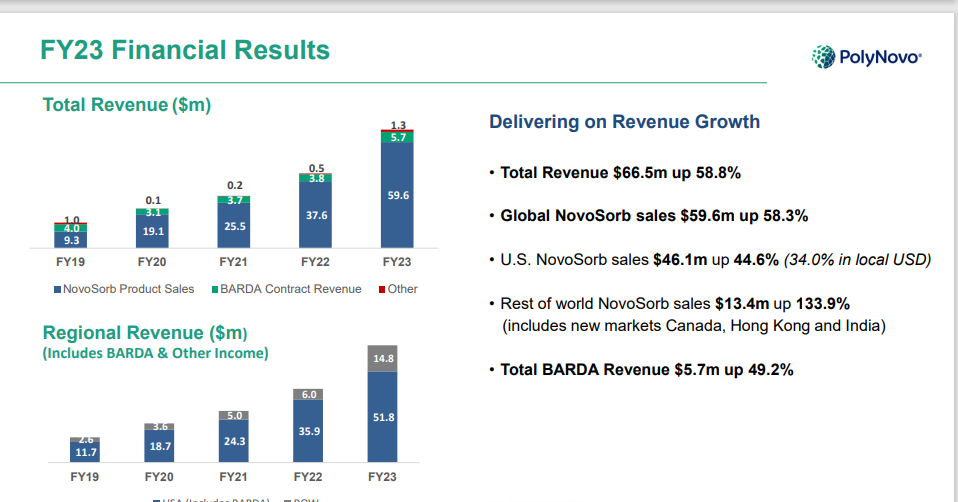Click the 0.2 value above the FY21 bar

[235, 185]
